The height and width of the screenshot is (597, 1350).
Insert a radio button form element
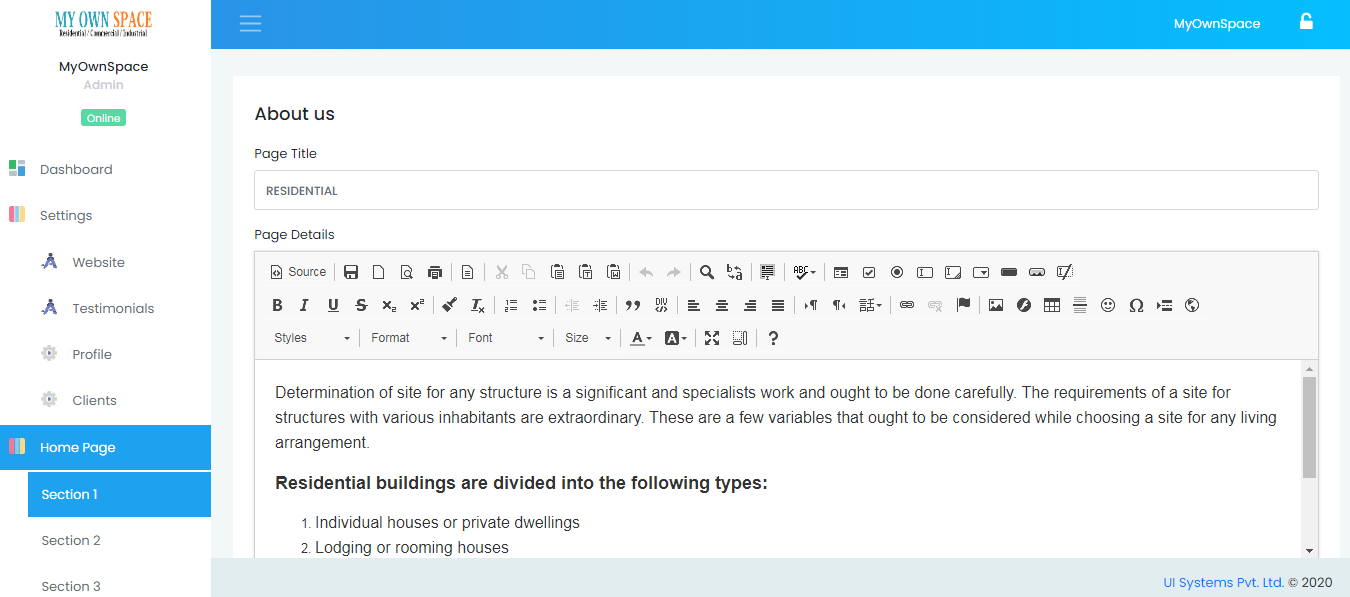[896, 272]
